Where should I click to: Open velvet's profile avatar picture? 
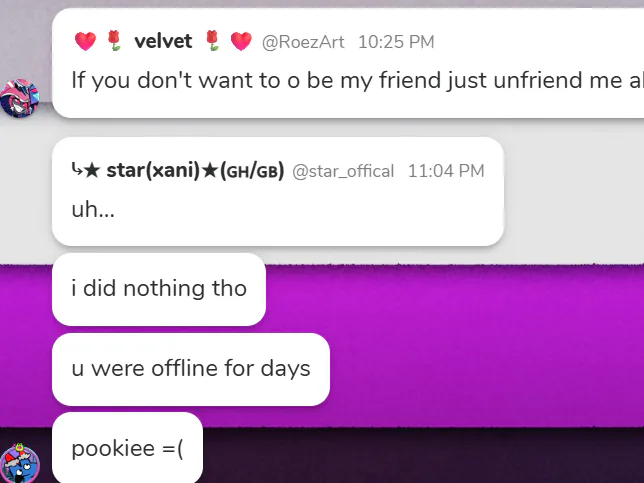pos(20,98)
